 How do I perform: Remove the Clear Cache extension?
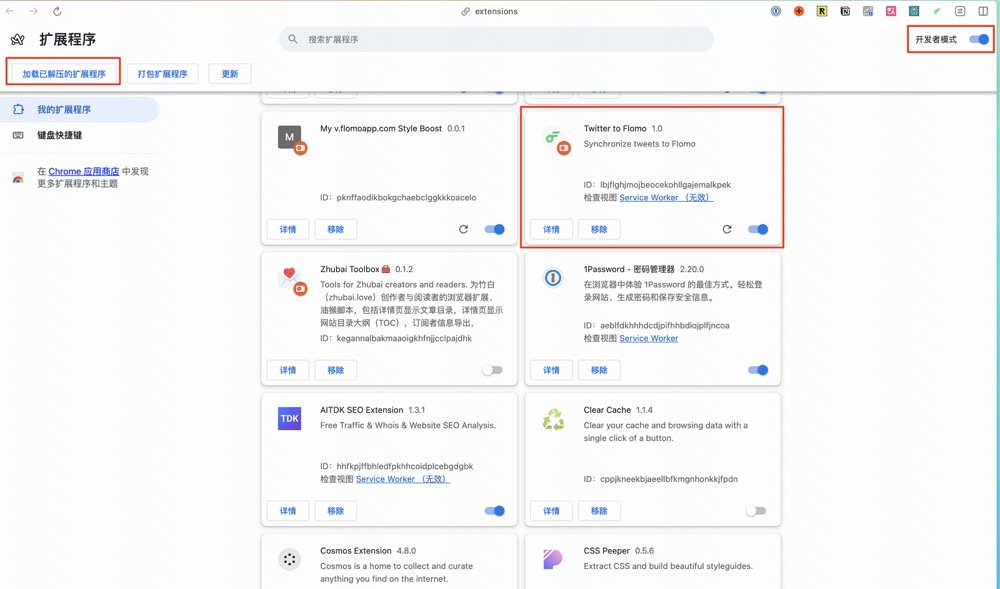[x=599, y=511]
